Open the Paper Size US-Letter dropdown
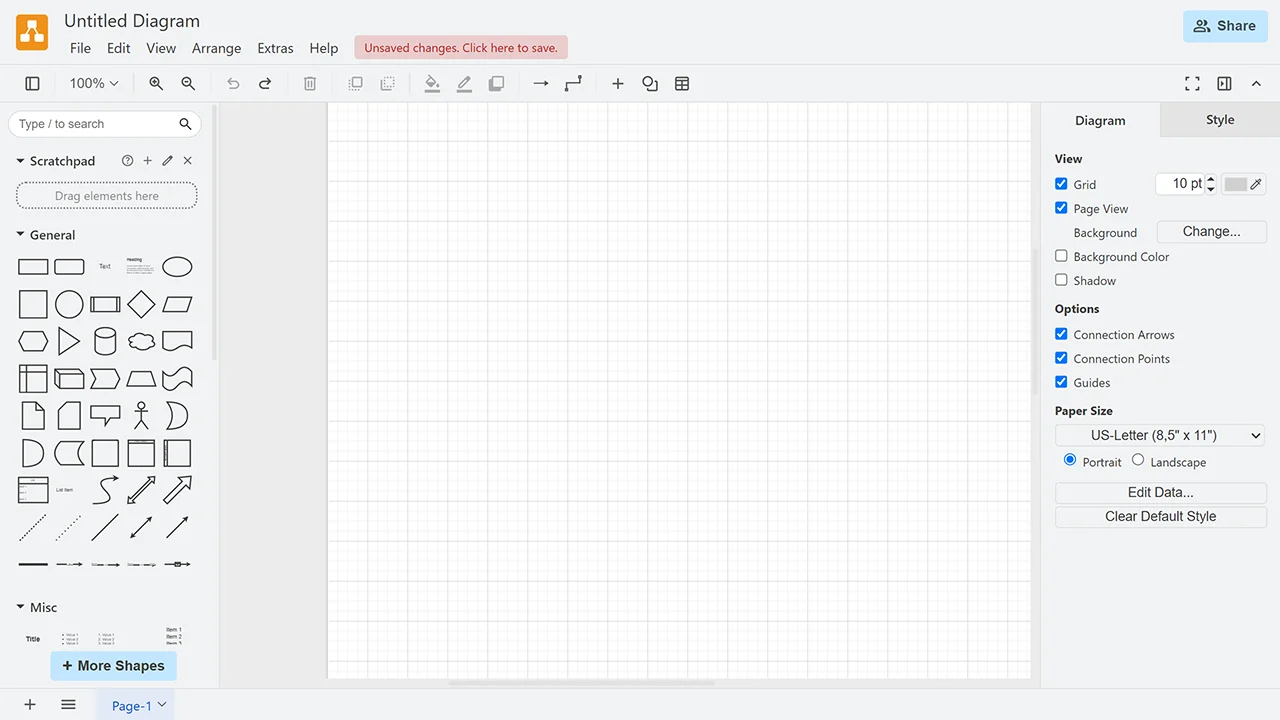This screenshot has height=720, width=1280. 1160,435
